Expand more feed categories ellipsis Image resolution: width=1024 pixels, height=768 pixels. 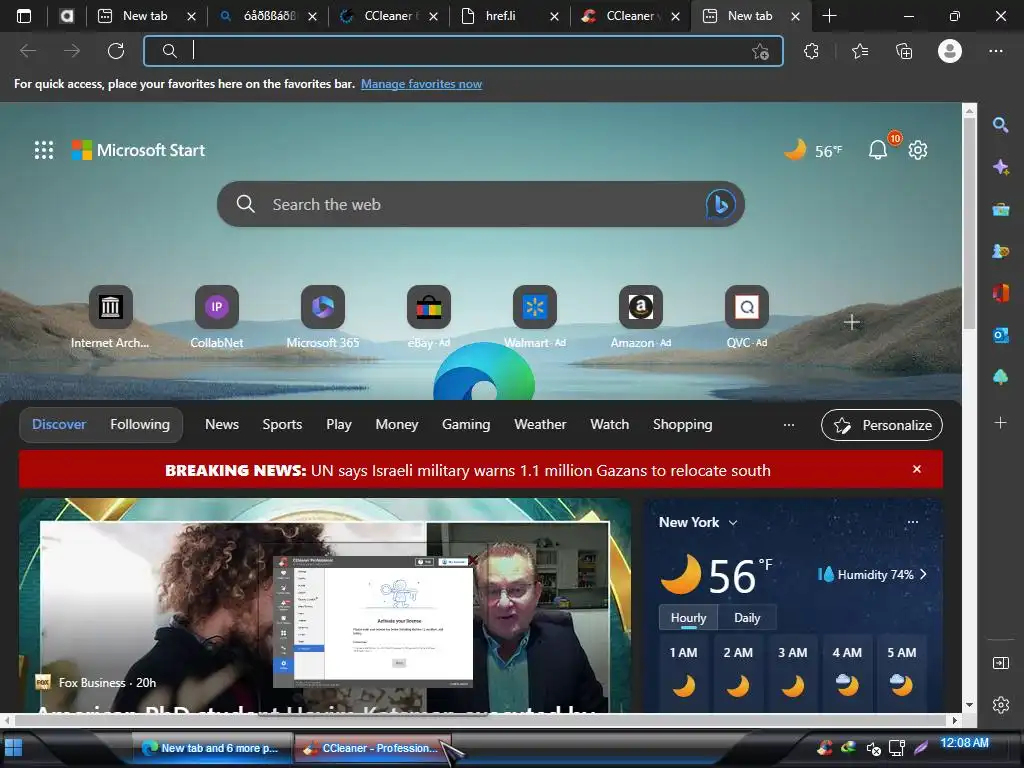click(x=789, y=424)
